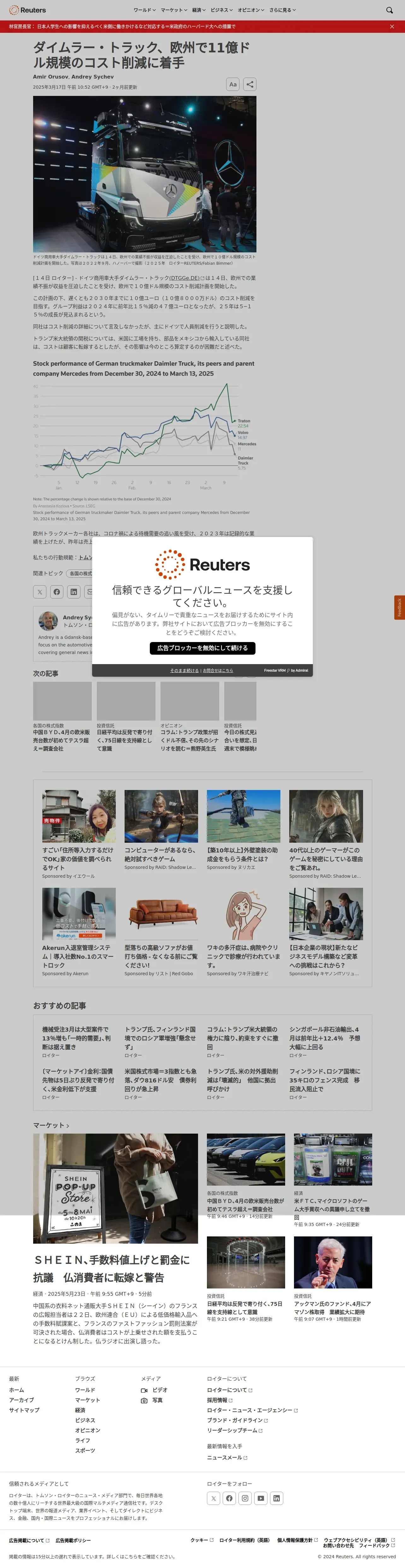Open トランプ氏、フィンランド国境 recommended article
The image size is (405, 1568).
161,1038
